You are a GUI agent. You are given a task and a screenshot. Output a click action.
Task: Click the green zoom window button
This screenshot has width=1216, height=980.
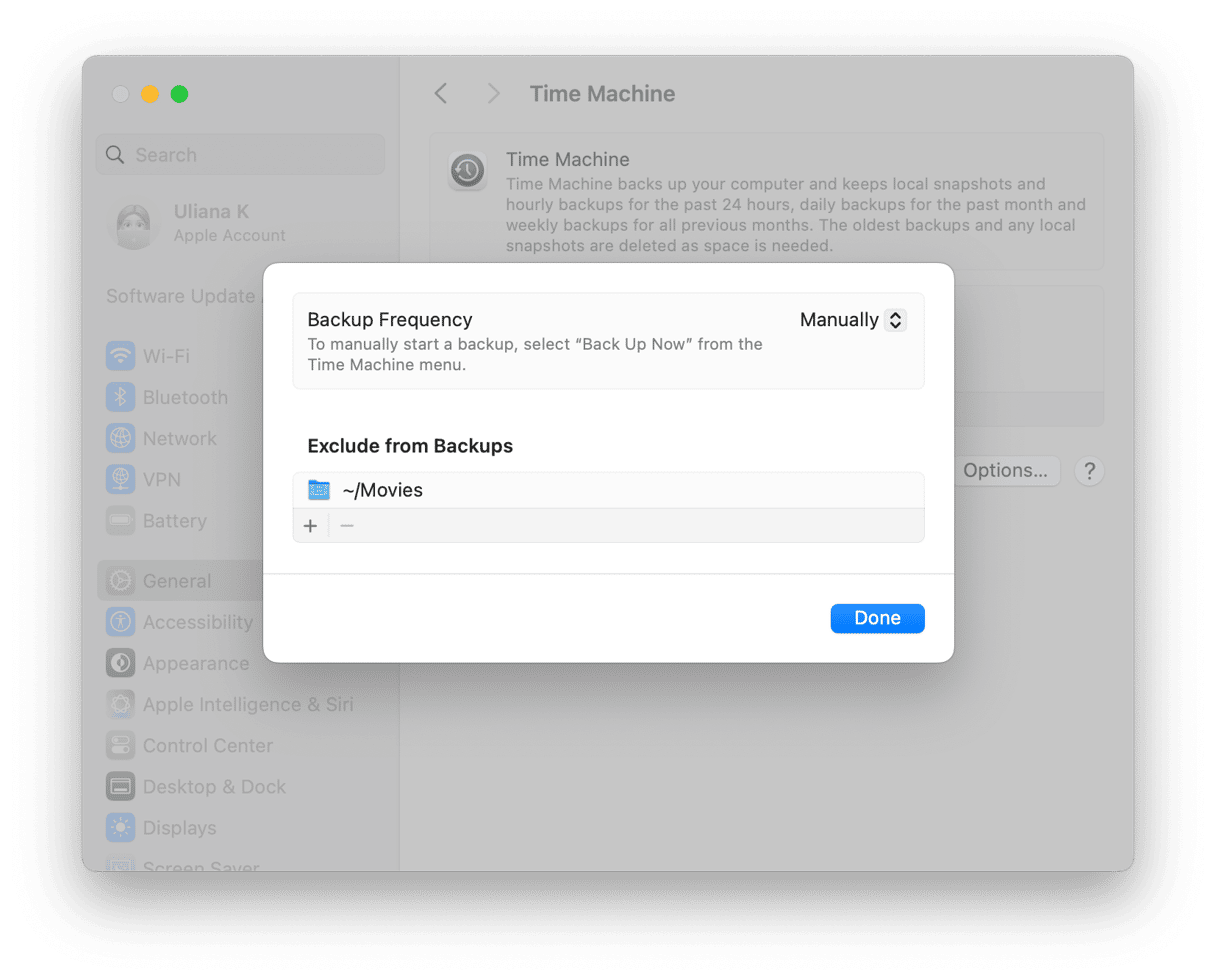tap(179, 94)
